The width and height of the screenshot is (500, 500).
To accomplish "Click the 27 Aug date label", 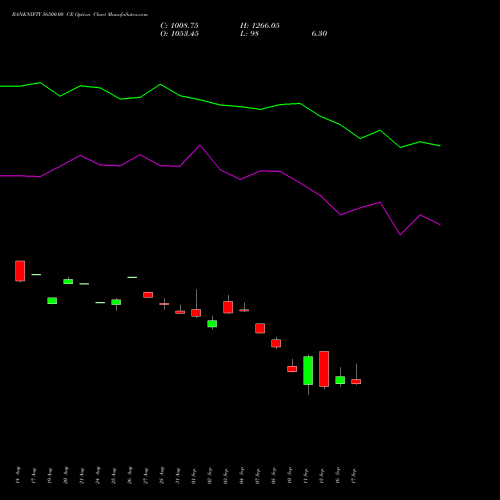I will pos(146,475).
